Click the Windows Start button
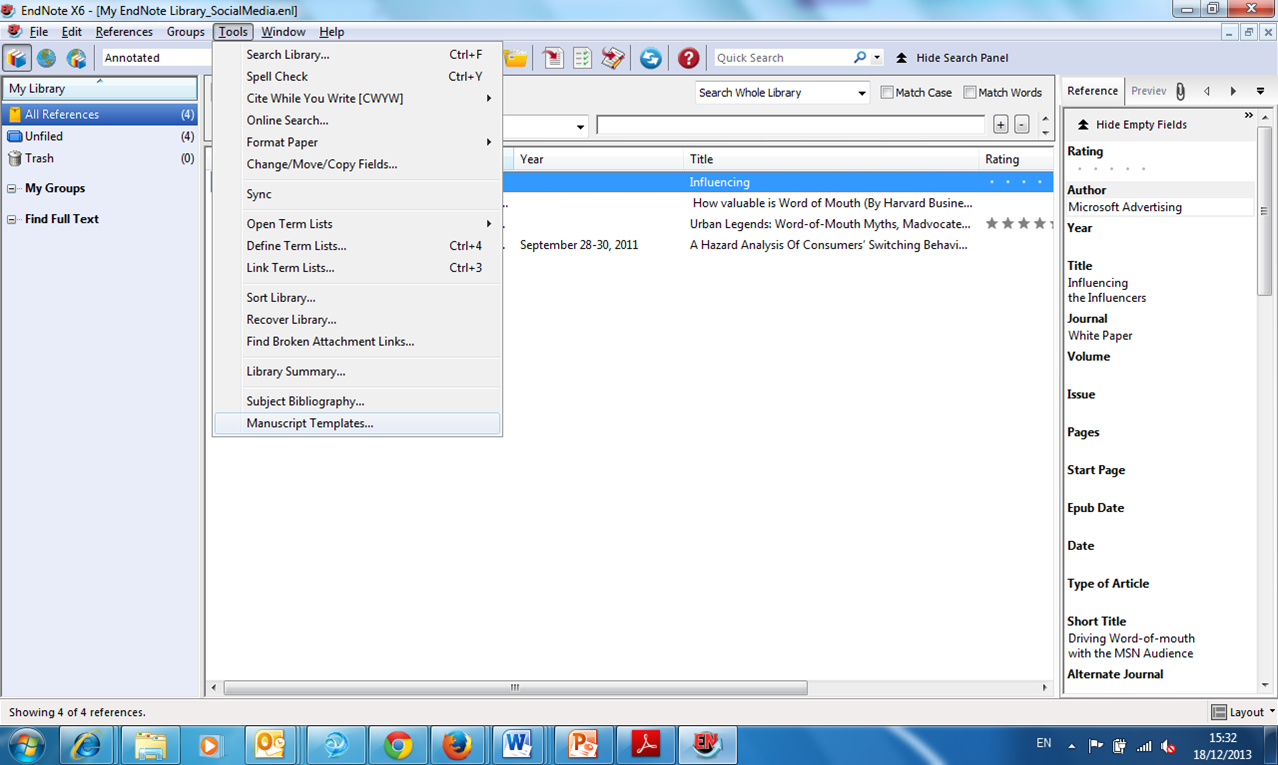 point(27,745)
